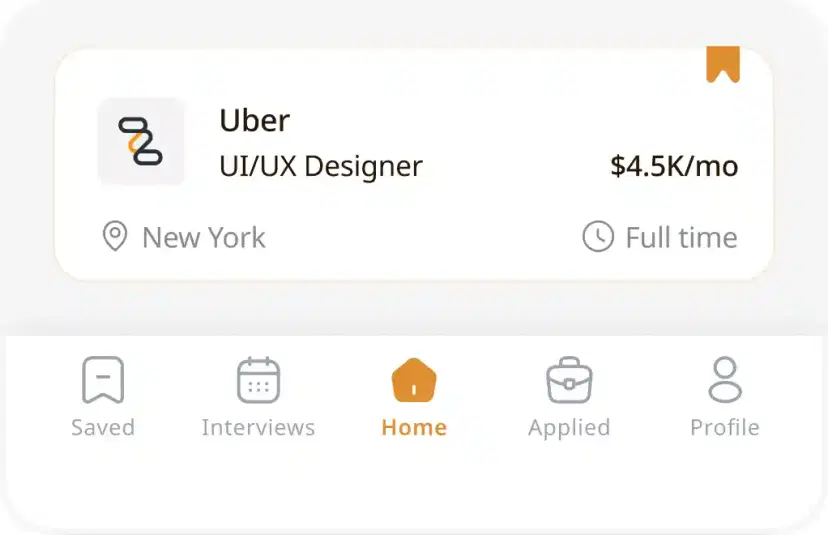This screenshot has width=828, height=535.
Task: Tap the clock icon for job type
Action: (598, 237)
